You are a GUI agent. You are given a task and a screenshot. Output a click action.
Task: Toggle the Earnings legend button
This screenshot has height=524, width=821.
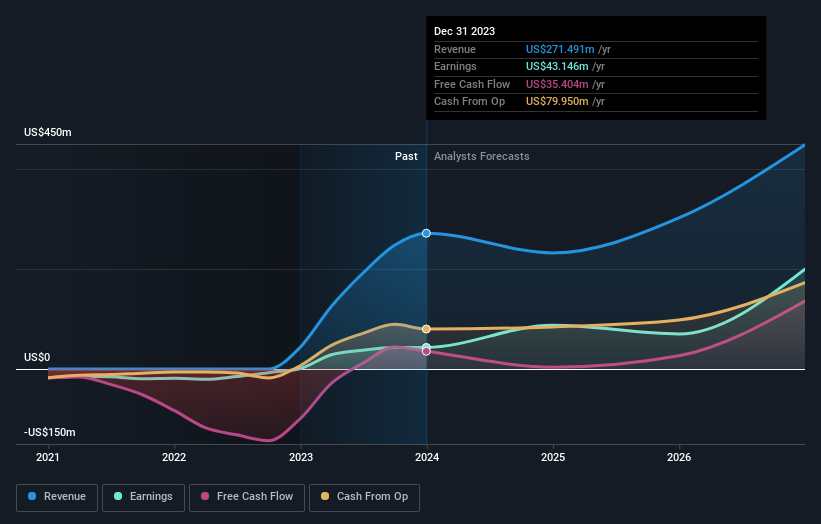tap(143, 497)
